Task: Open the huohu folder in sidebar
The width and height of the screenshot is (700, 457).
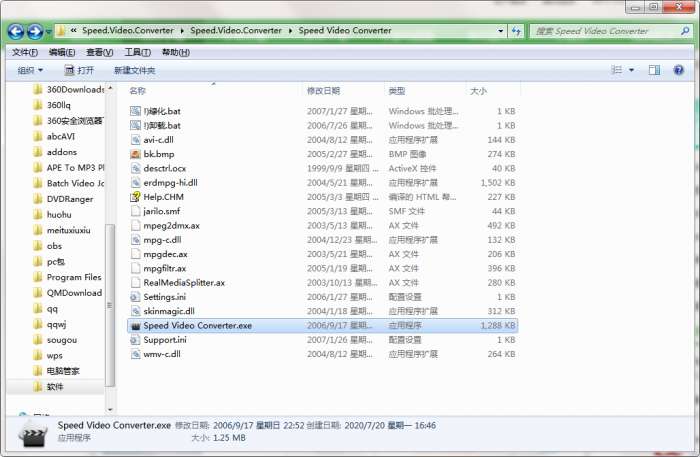Action: pos(53,215)
